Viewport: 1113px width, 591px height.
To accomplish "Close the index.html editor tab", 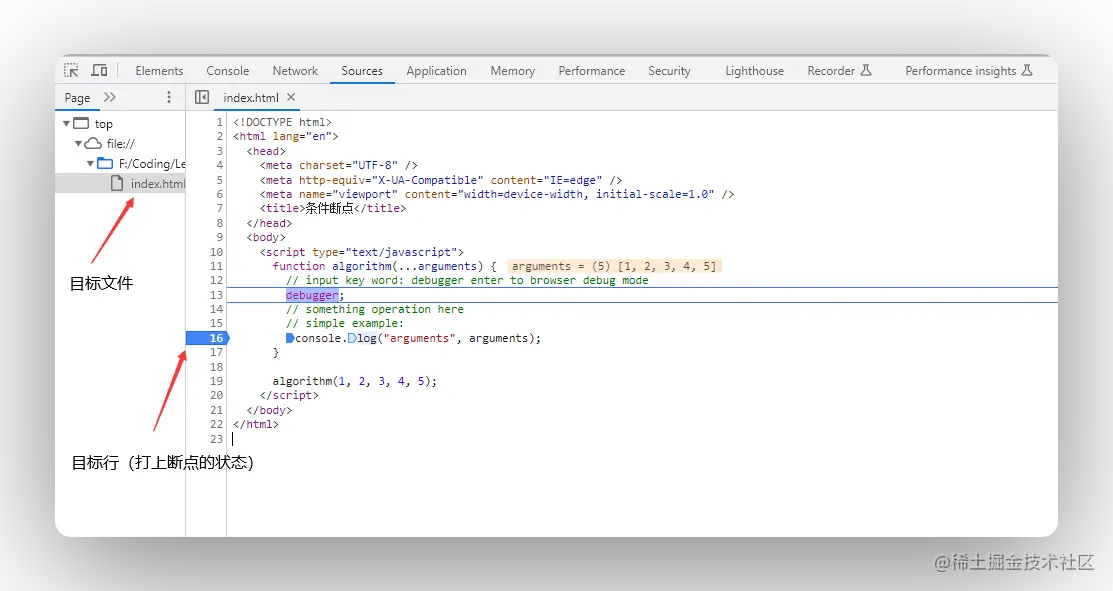I will (x=291, y=97).
